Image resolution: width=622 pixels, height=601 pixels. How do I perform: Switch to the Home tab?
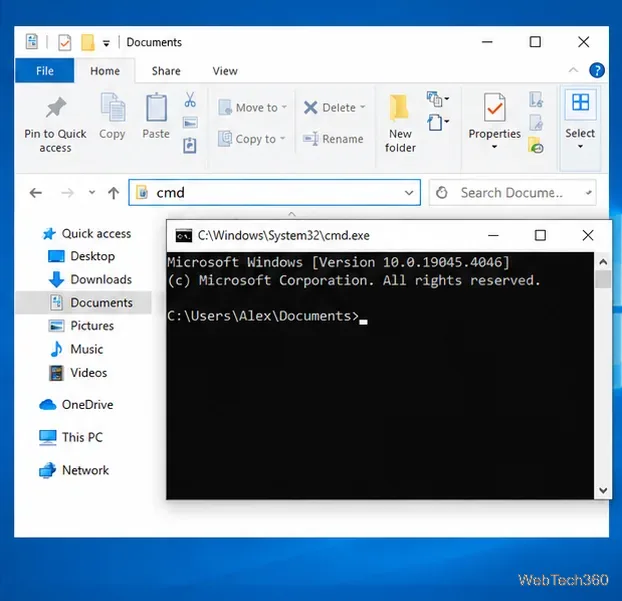[x=105, y=71]
